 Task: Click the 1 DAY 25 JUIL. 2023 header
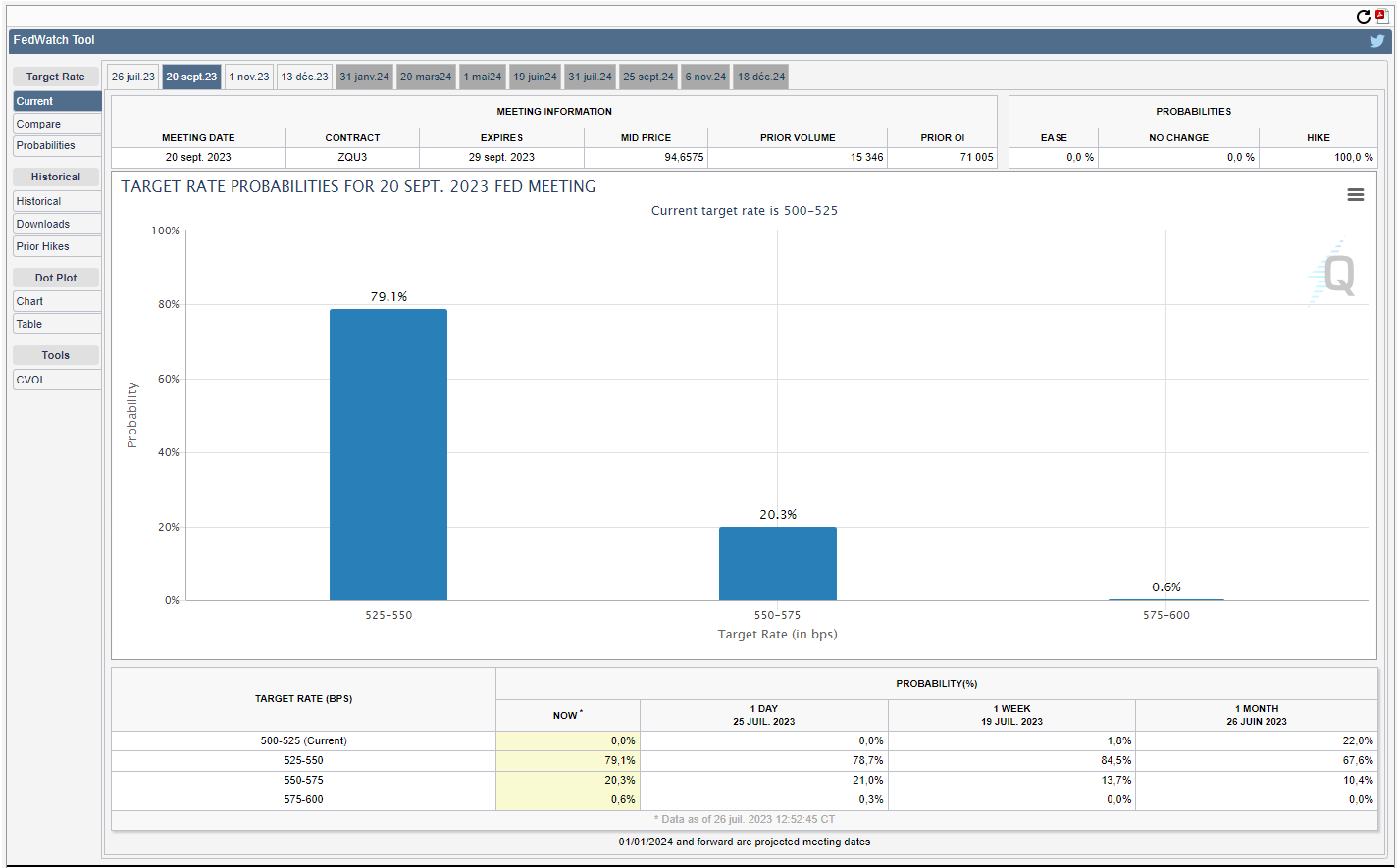coord(764,715)
